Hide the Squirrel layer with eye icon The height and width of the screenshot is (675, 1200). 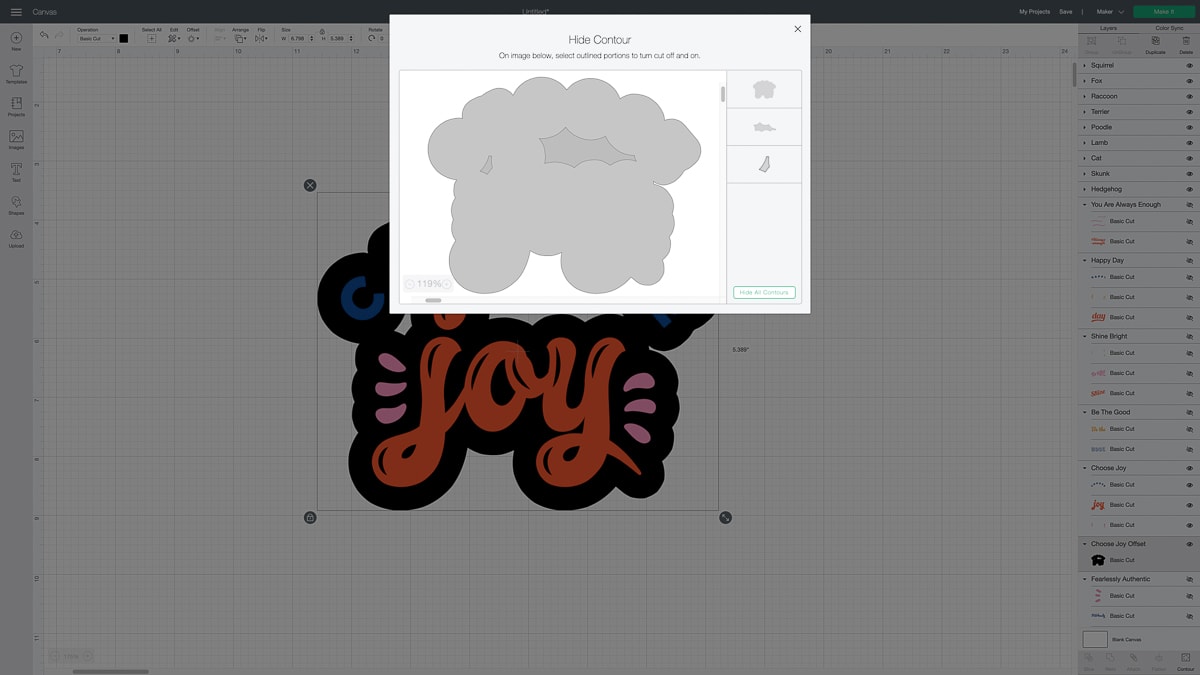click(1189, 65)
